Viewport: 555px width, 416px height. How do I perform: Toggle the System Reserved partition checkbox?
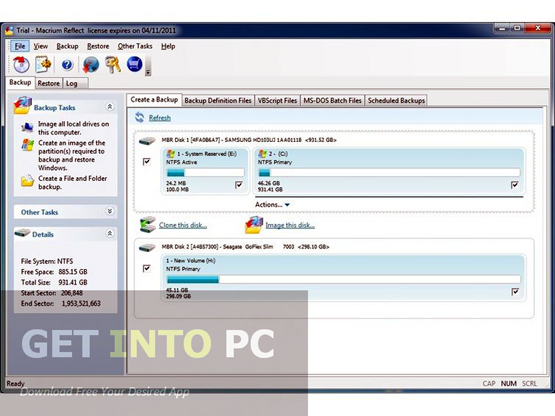tap(239, 185)
